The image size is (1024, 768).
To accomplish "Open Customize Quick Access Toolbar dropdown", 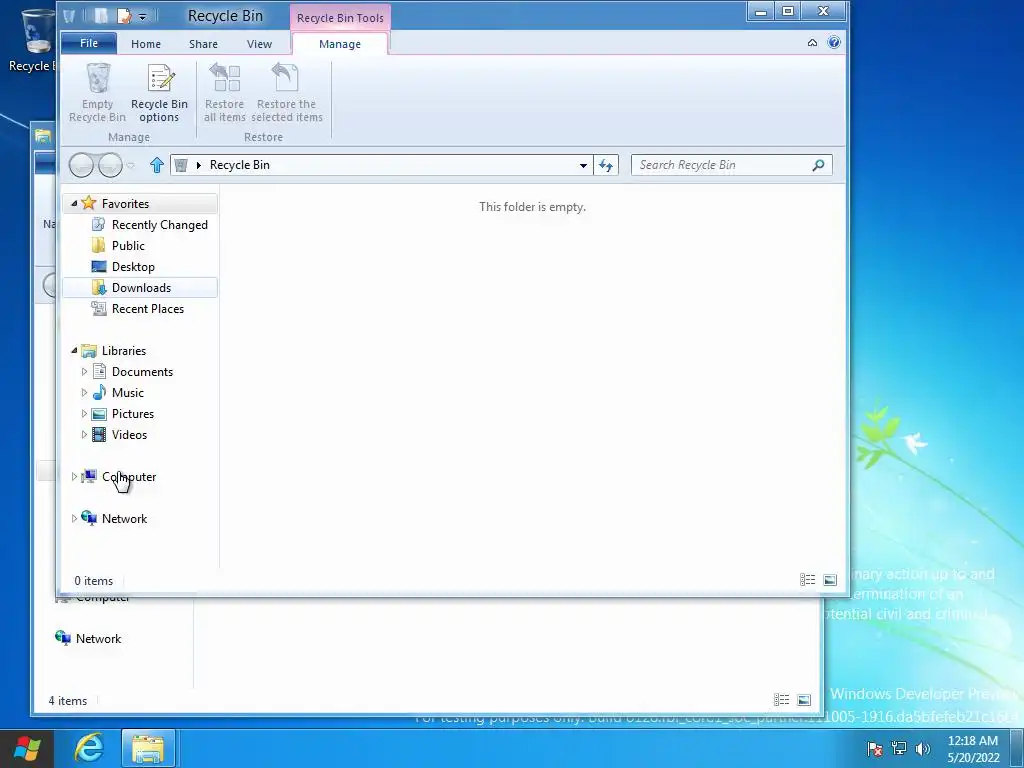I will point(142,16).
